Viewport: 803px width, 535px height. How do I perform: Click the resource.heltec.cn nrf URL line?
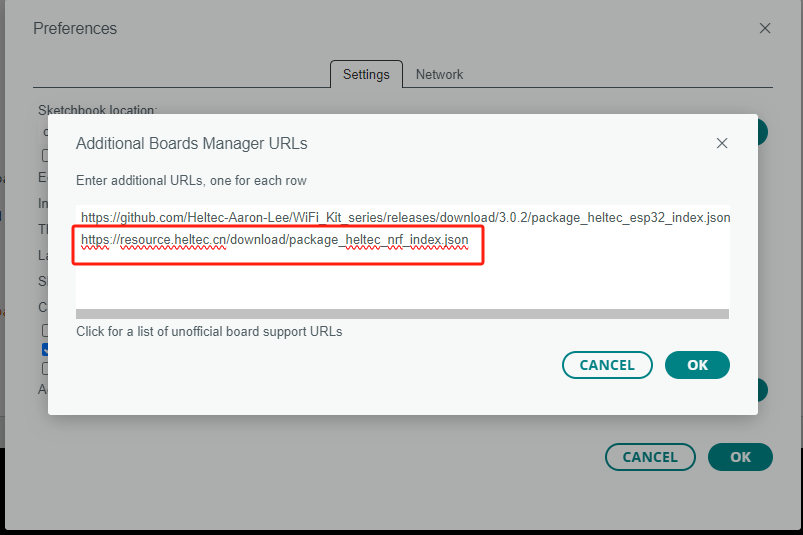274,240
